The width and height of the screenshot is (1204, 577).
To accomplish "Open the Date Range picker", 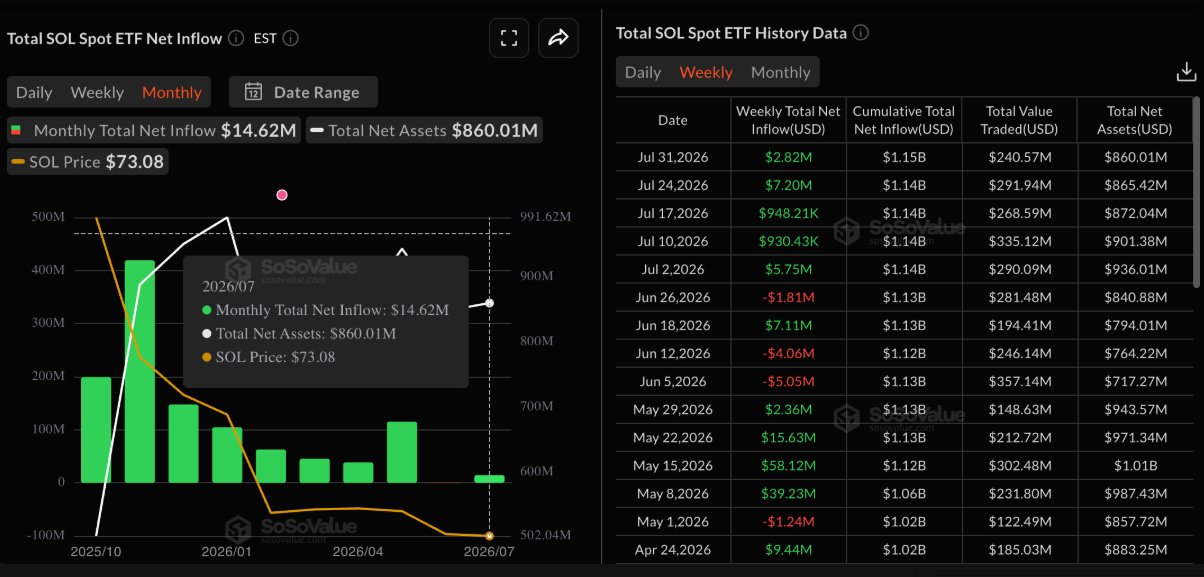I will click(x=303, y=92).
